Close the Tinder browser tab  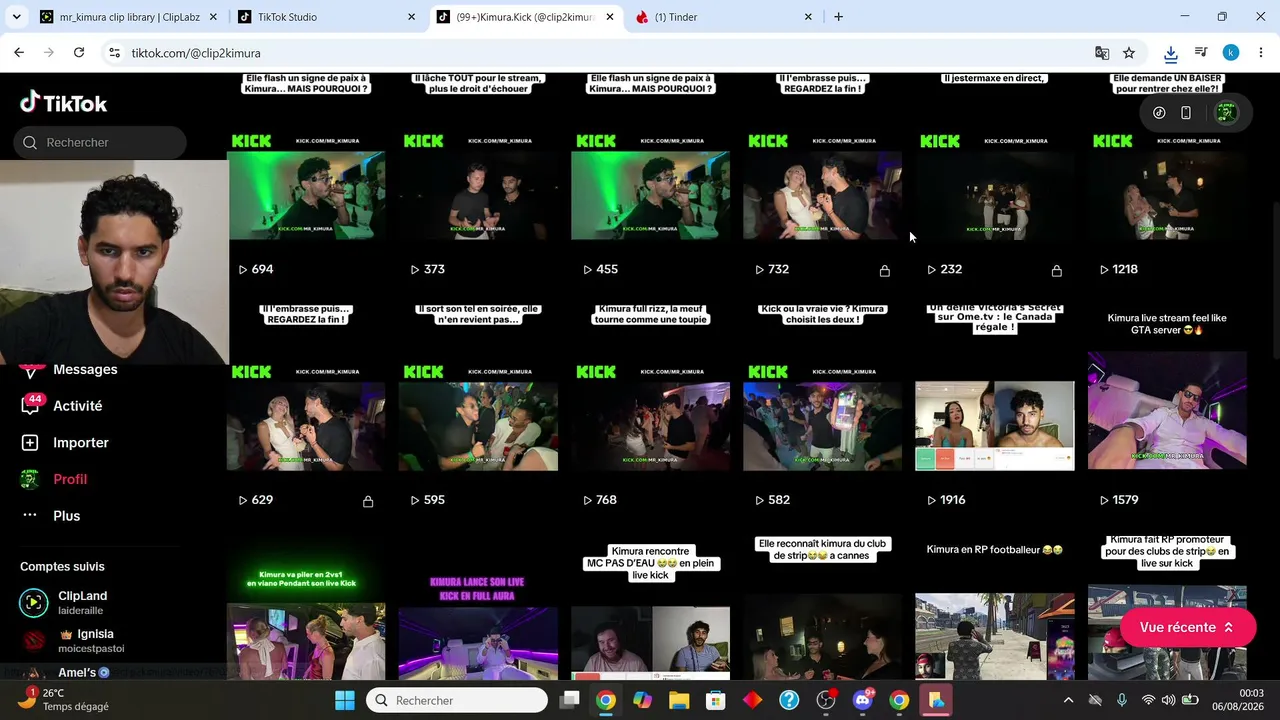[808, 17]
